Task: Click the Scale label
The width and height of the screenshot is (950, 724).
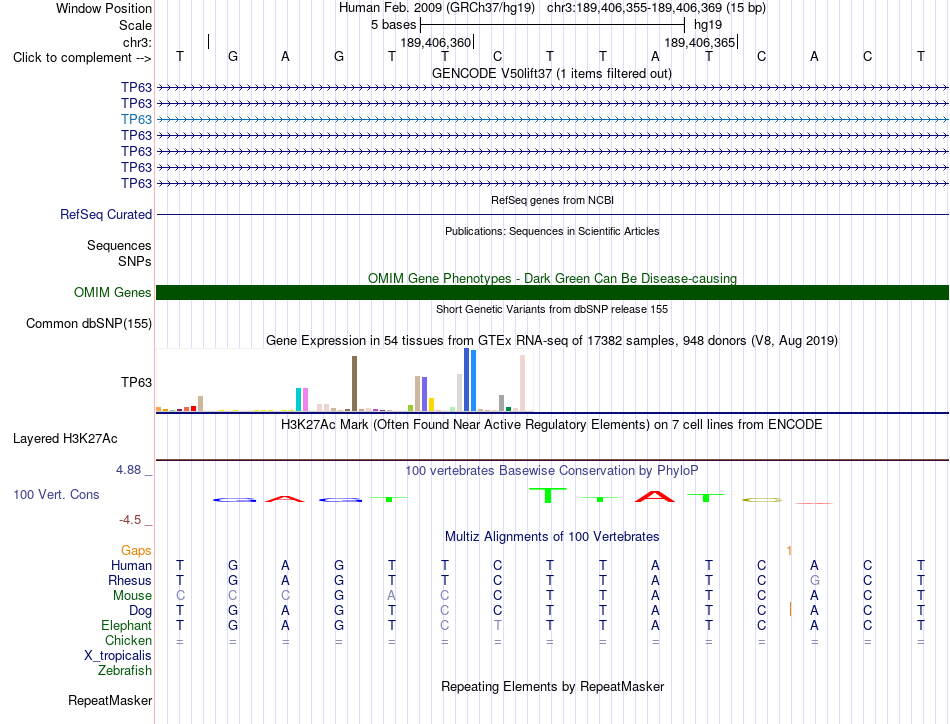Action: (x=135, y=25)
